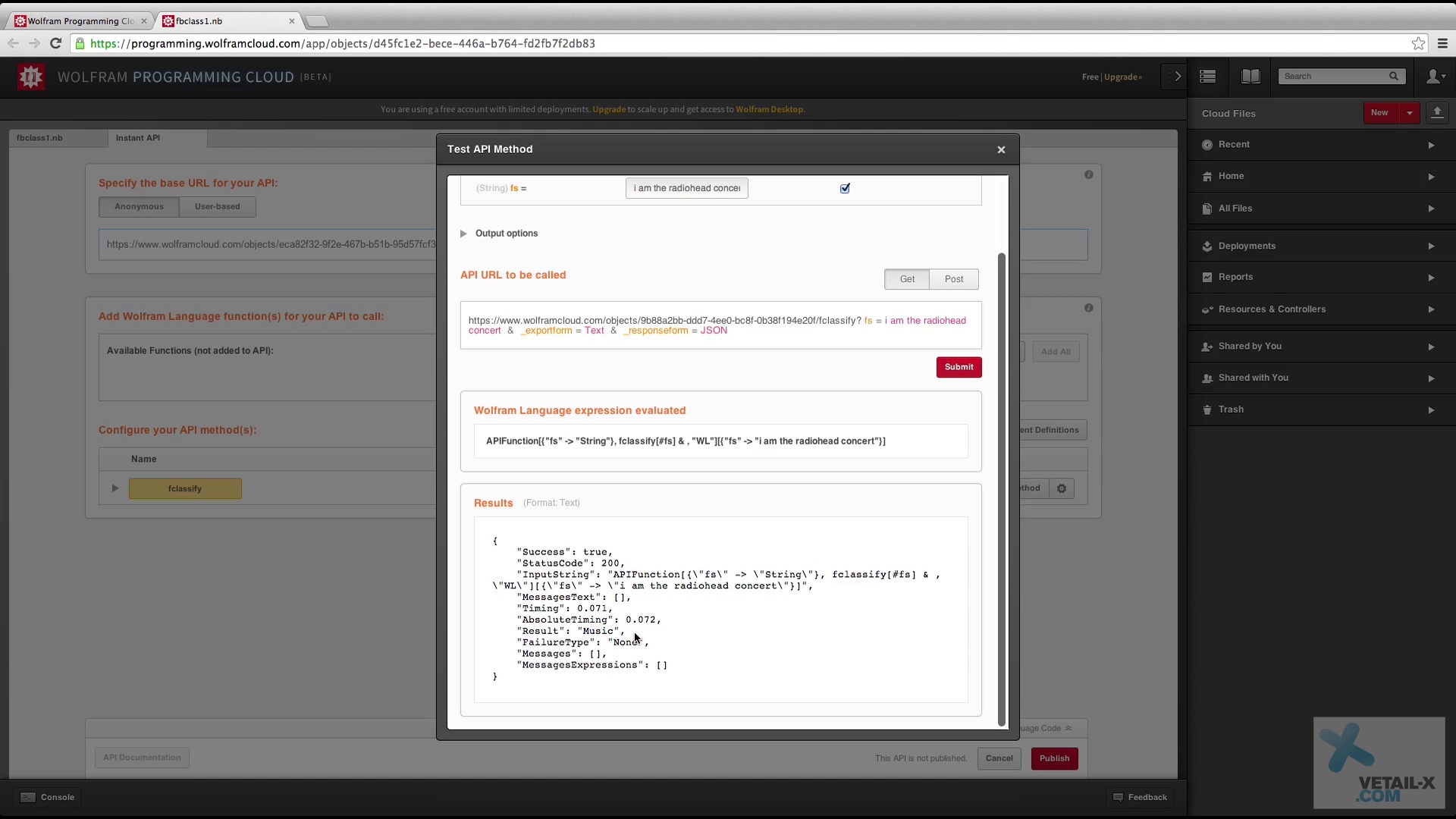This screenshot has height=819, width=1456.
Task: Open the documentation book icon
Action: click(x=1250, y=77)
